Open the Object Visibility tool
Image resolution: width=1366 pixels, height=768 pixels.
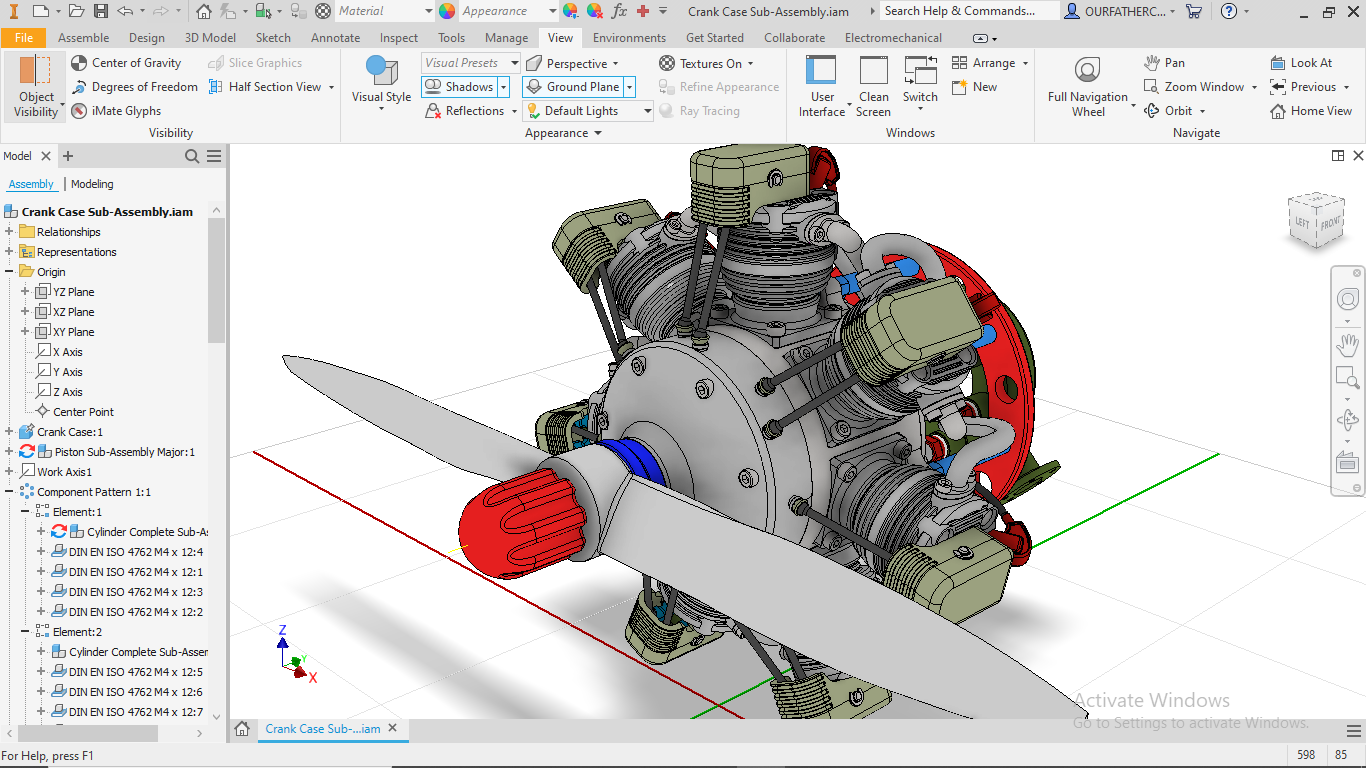[36, 87]
